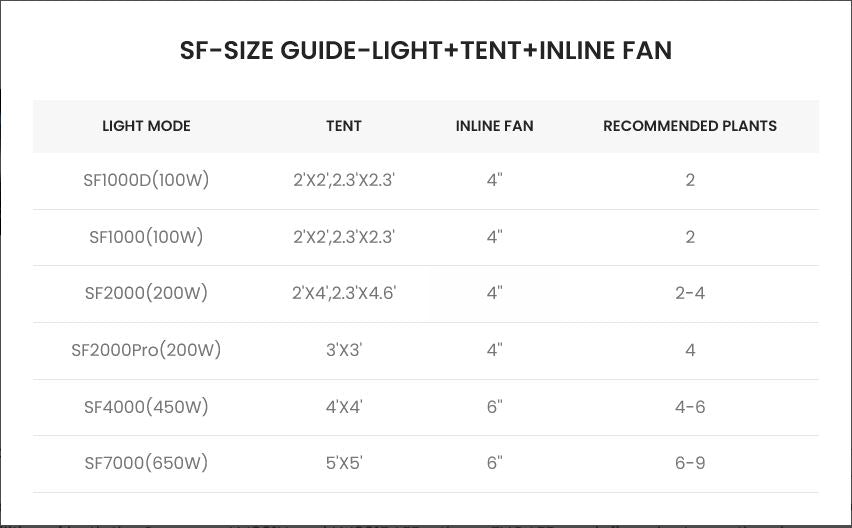Screen dimensions: 852x528
Task: Select the LIGHT MODE column header
Action: (x=146, y=126)
